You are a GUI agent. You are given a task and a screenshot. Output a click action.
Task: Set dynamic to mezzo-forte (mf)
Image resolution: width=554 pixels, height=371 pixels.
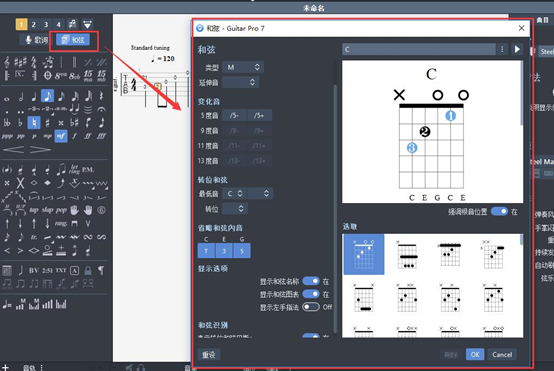61,136
